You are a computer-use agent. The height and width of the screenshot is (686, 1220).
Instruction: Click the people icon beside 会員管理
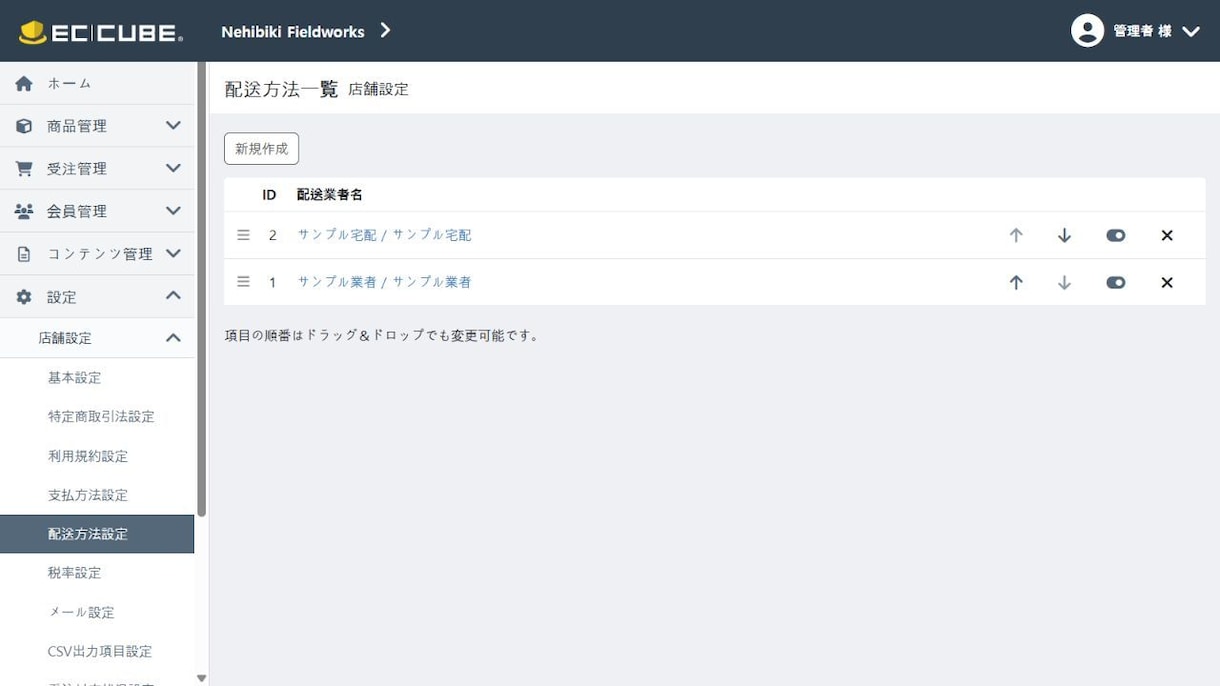[x=24, y=211]
